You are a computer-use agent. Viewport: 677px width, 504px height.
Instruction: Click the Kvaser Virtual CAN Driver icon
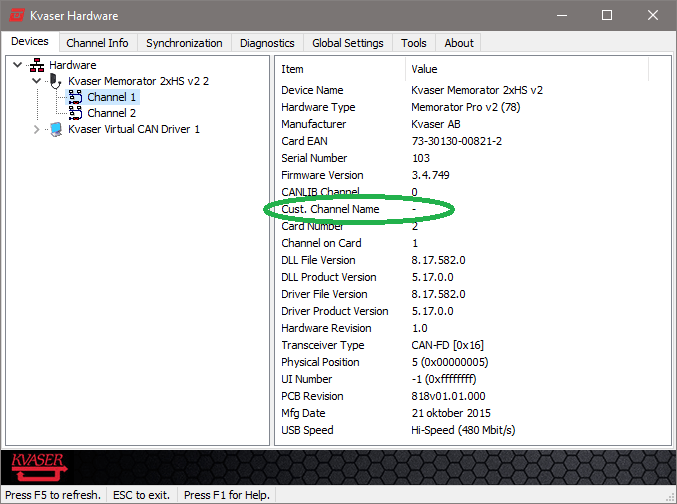tap(56, 129)
